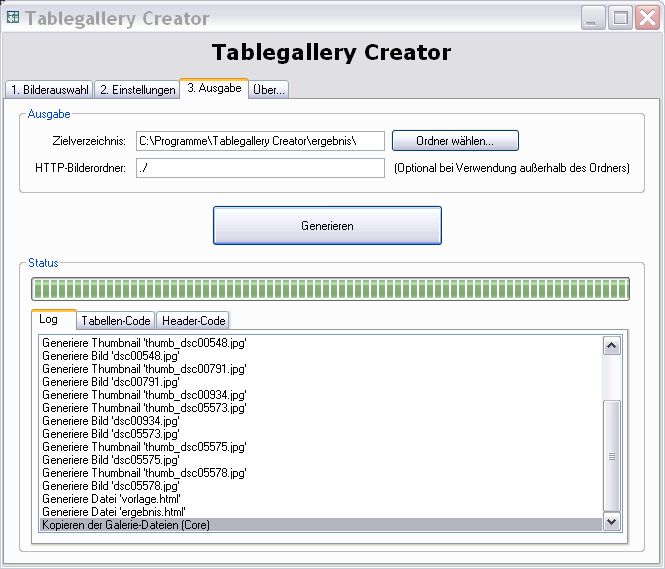Screen dimensions: 665x569
Task: Click the Ordner wählen... button
Action: click(x=455, y=141)
